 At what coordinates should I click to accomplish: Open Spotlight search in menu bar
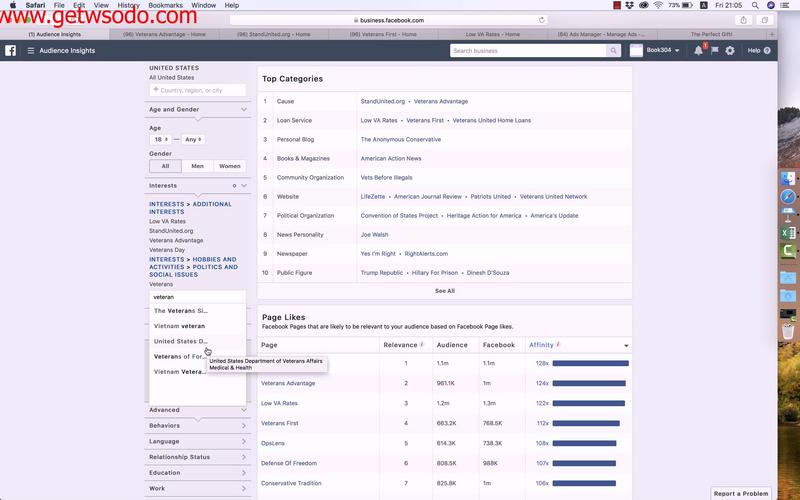[x=755, y=5]
